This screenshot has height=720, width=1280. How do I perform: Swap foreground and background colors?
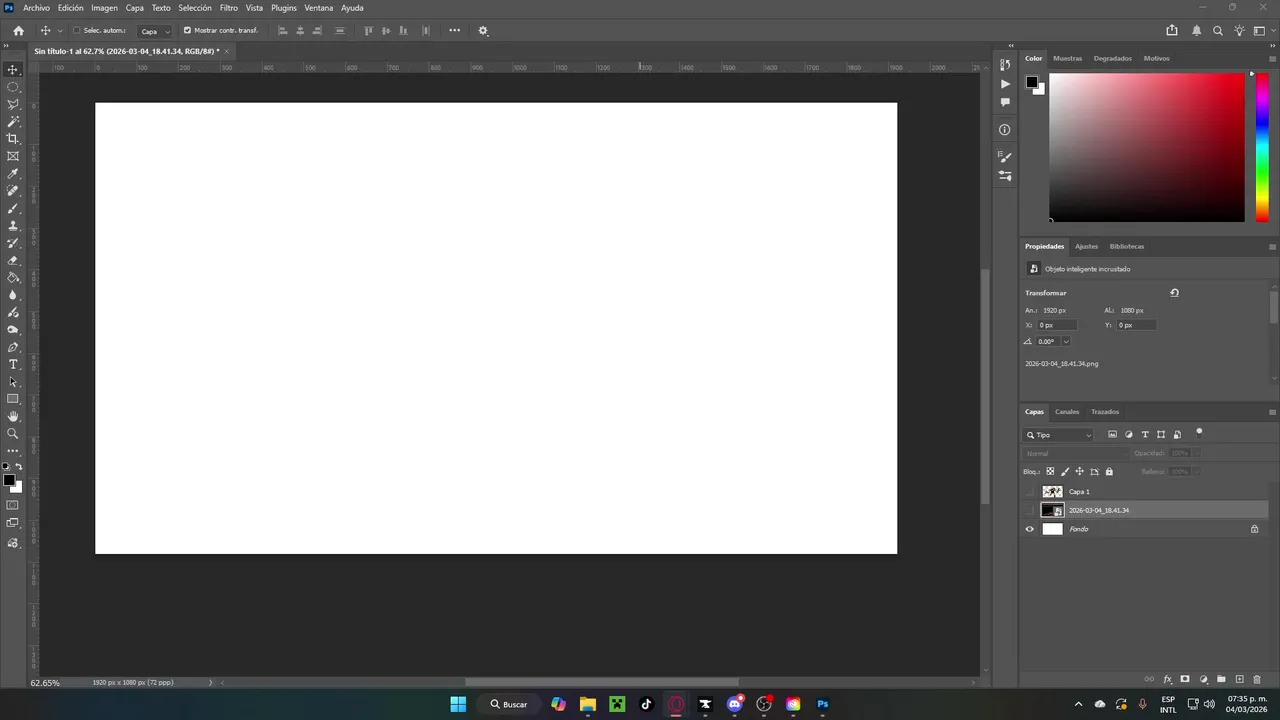click(18, 467)
